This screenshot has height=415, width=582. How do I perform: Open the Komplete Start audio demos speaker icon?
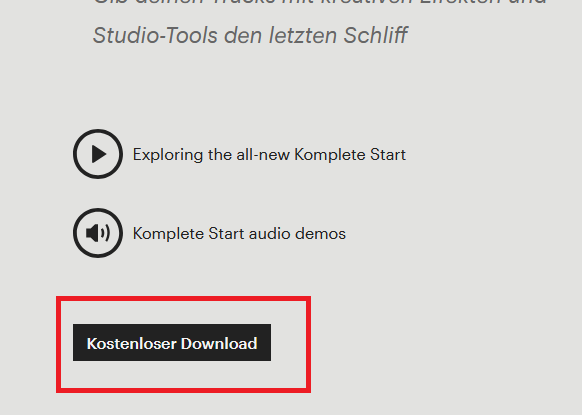pyautogui.click(x=98, y=233)
